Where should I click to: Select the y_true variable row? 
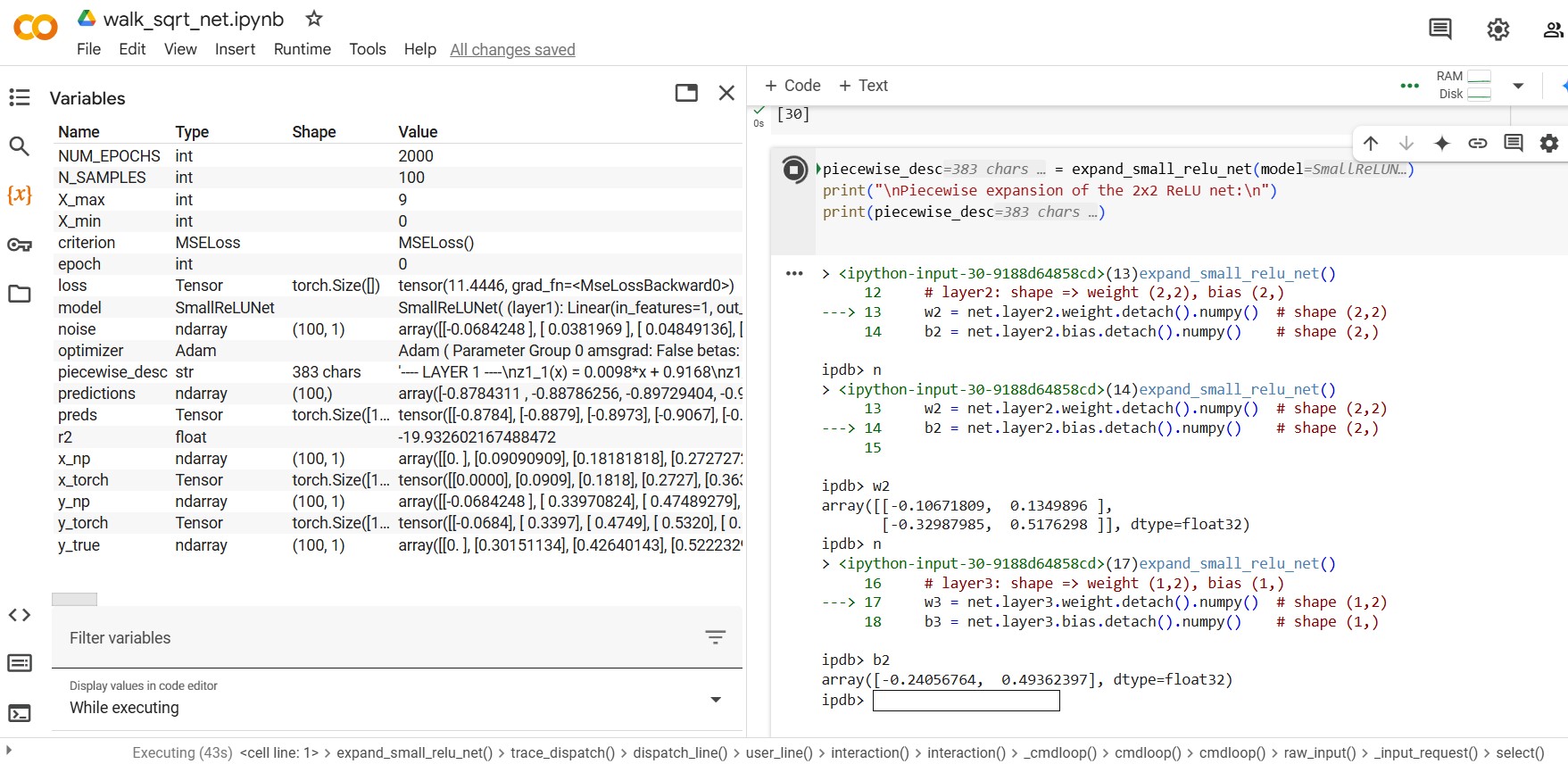pyautogui.click(x=397, y=545)
